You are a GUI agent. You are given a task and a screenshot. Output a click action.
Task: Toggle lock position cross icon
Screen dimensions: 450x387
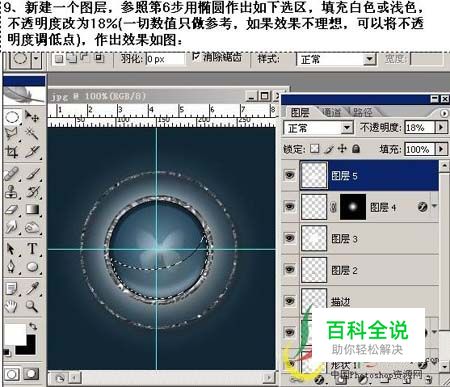click(x=342, y=149)
